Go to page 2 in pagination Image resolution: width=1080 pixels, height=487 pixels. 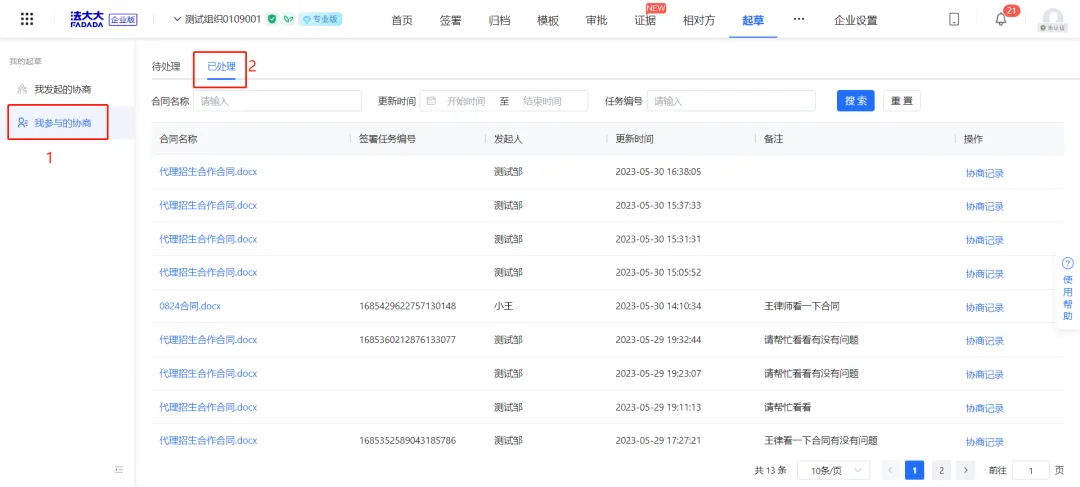tap(940, 470)
